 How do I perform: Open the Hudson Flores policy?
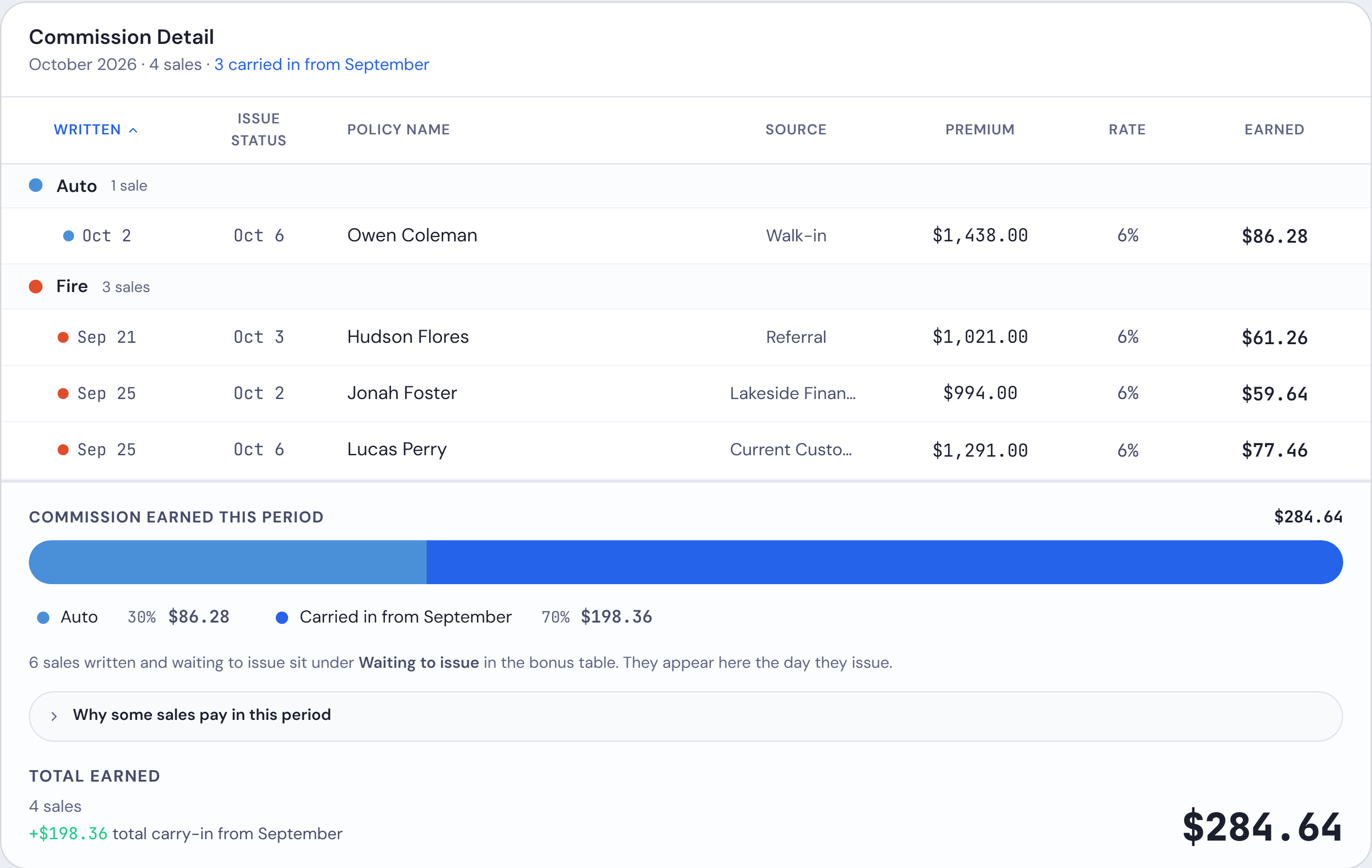(408, 337)
